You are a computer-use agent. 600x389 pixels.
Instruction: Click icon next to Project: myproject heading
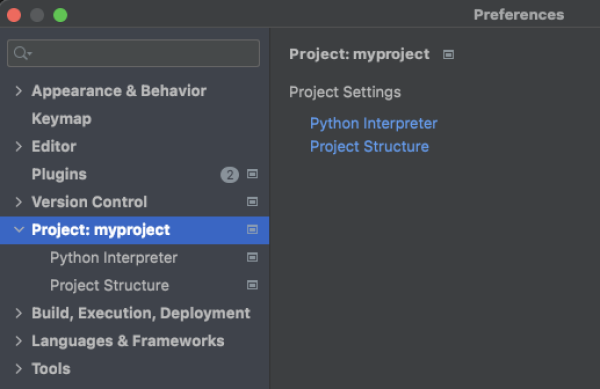(x=448, y=55)
